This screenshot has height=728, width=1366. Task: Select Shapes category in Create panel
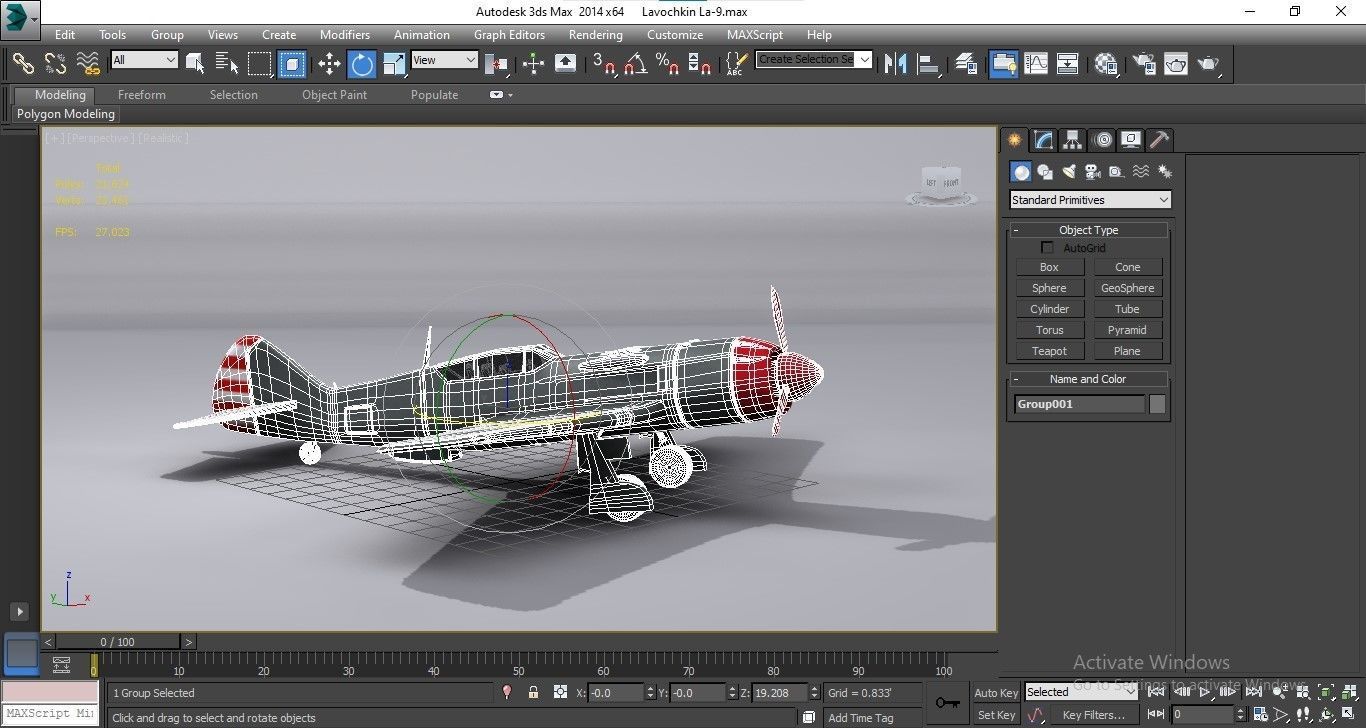coord(1044,172)
